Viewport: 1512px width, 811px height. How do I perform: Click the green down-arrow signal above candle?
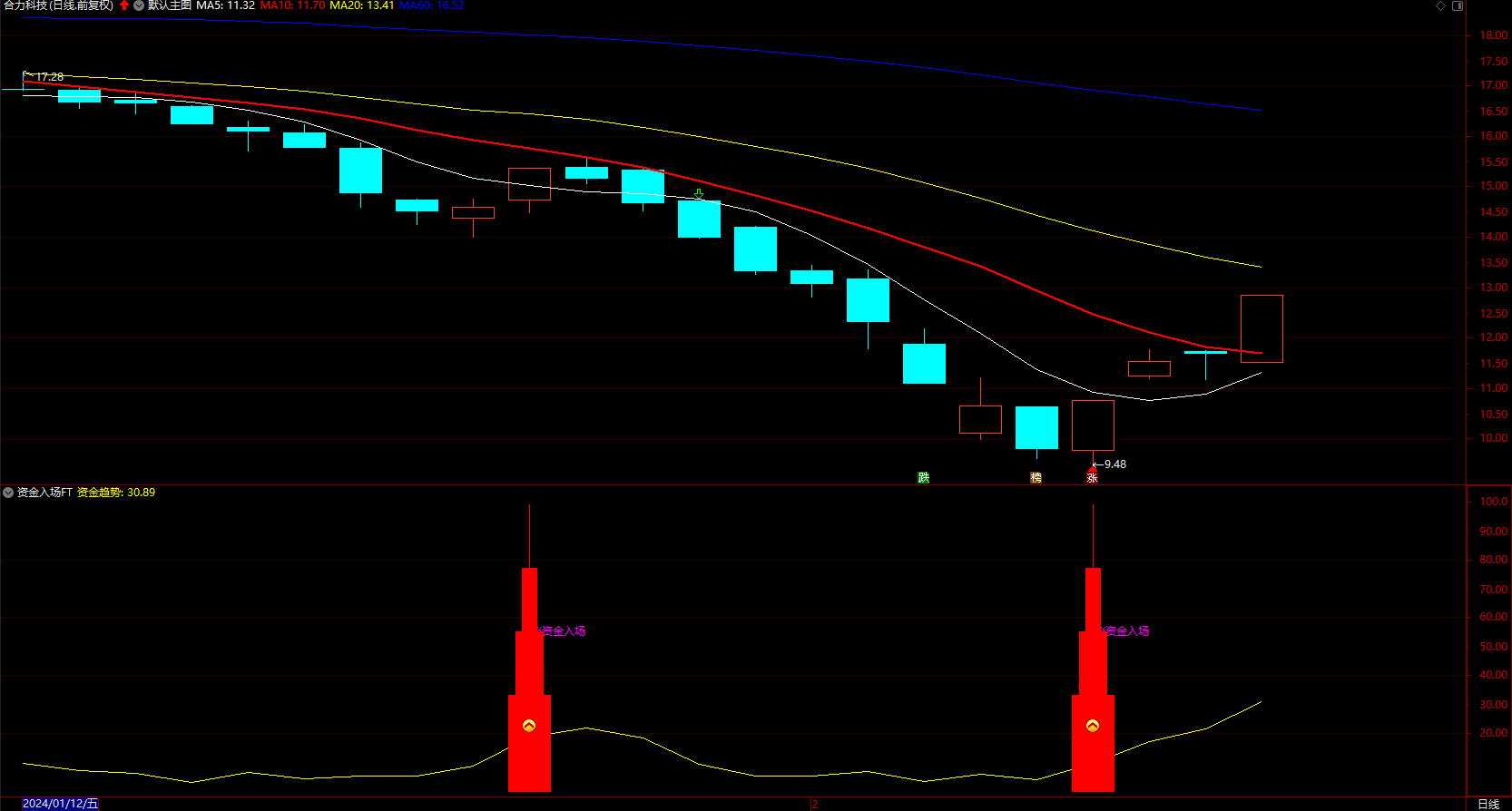click(x=699, y=194)
